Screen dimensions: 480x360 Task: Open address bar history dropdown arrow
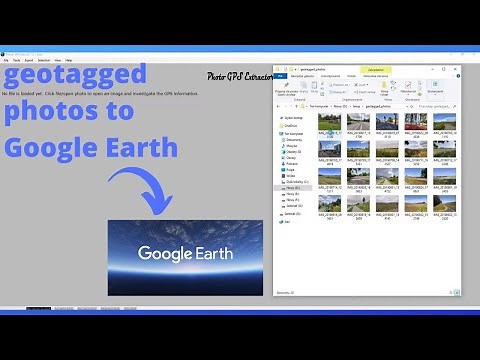(x=407, y=106)
